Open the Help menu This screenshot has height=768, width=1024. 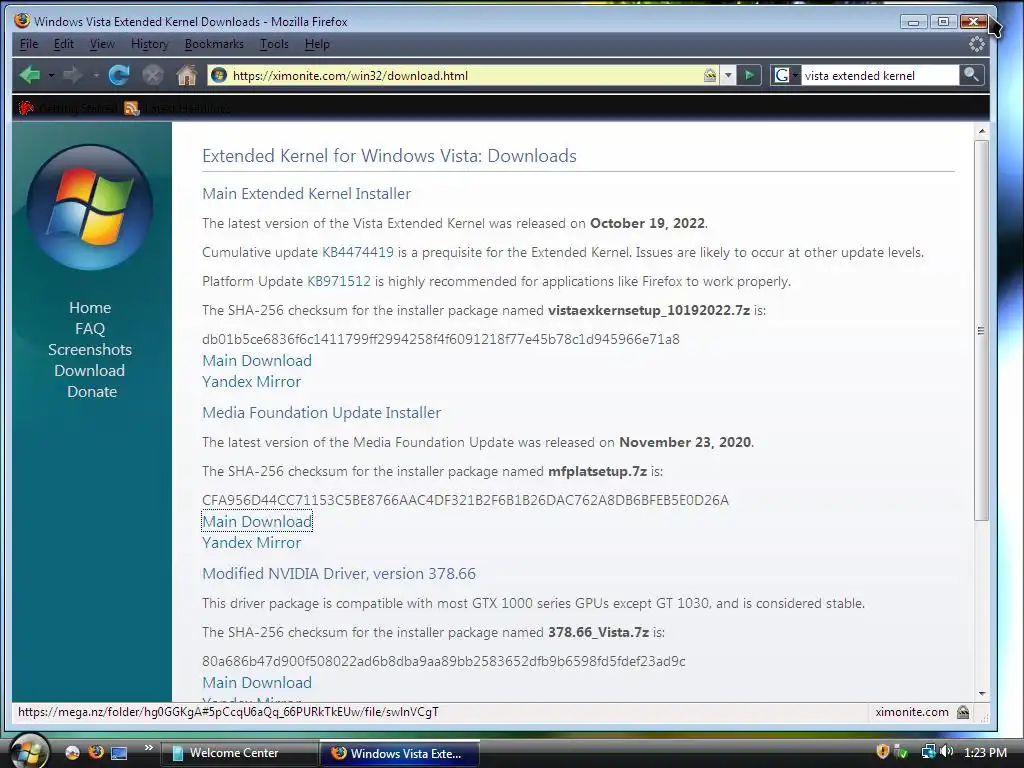317,44
